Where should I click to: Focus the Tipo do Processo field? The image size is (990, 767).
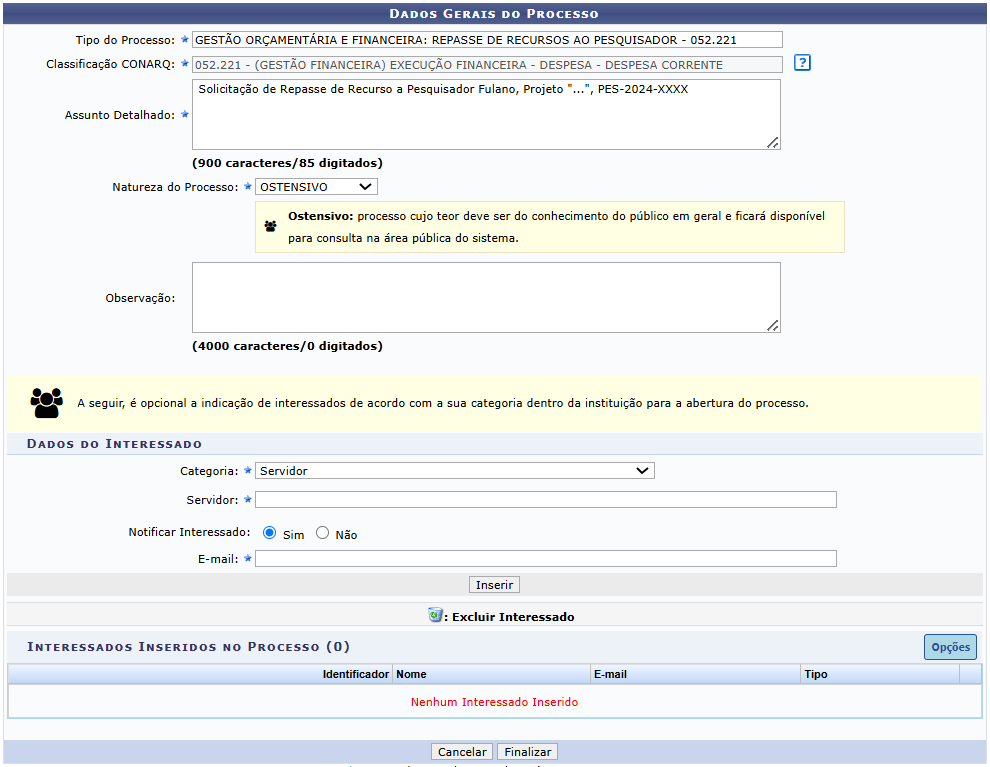487,40
